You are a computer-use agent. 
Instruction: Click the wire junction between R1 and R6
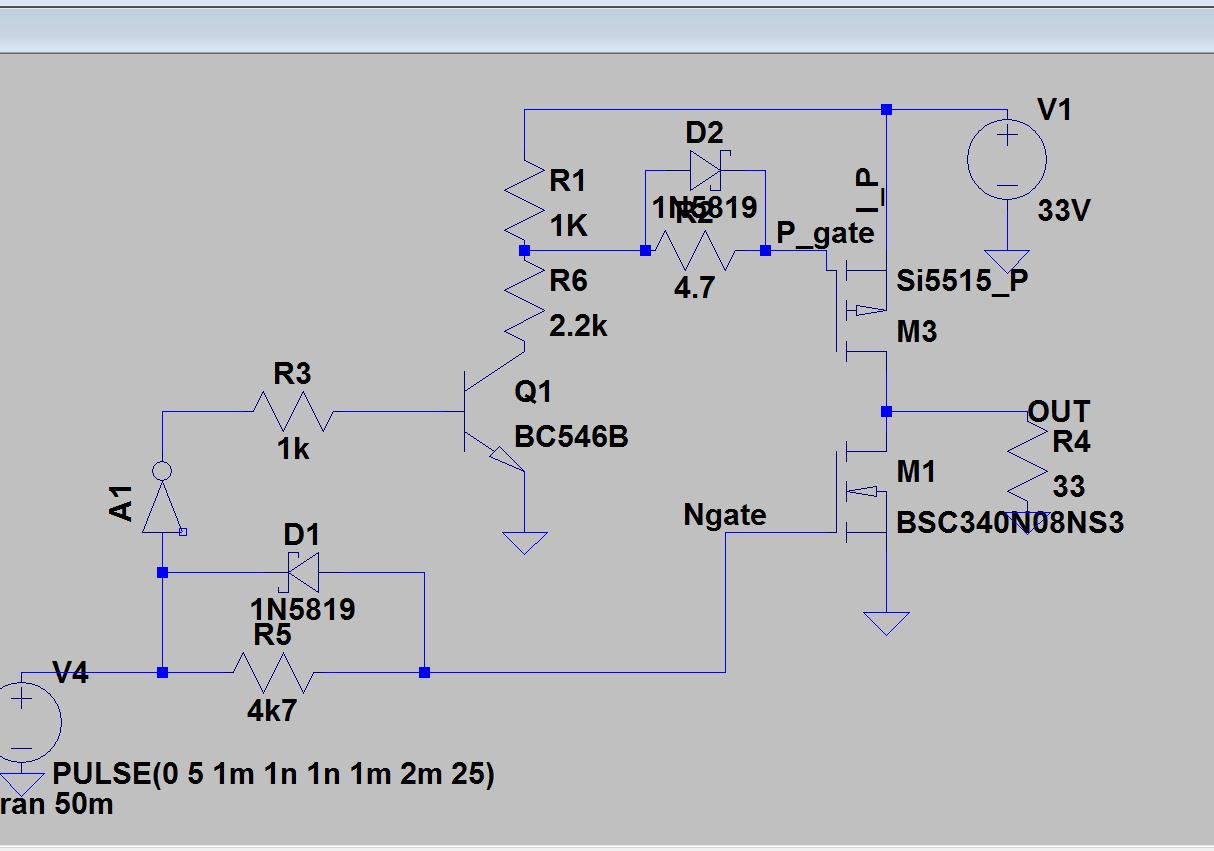click(x=525, y=251)
